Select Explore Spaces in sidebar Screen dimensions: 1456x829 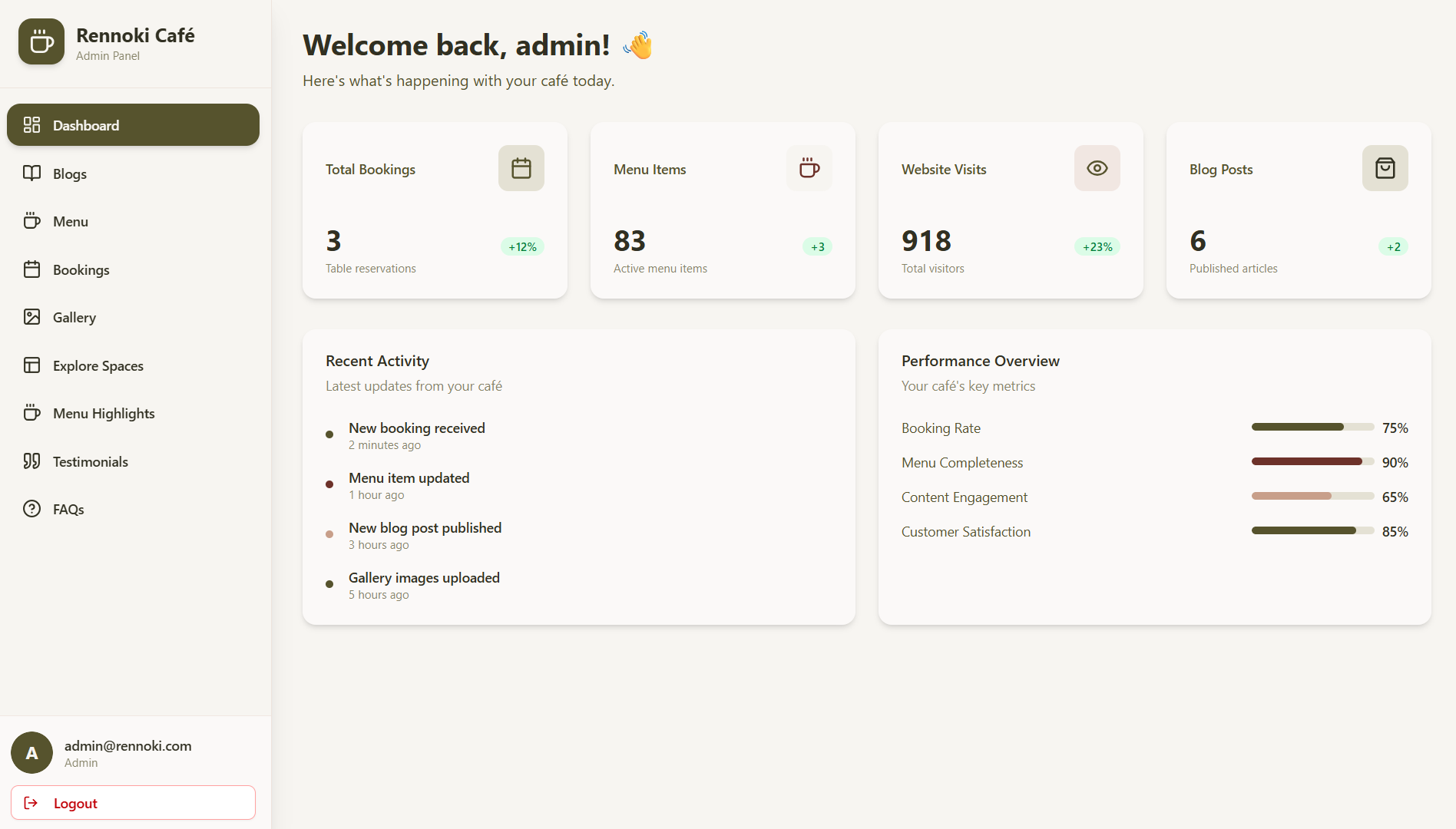[133, 365]
